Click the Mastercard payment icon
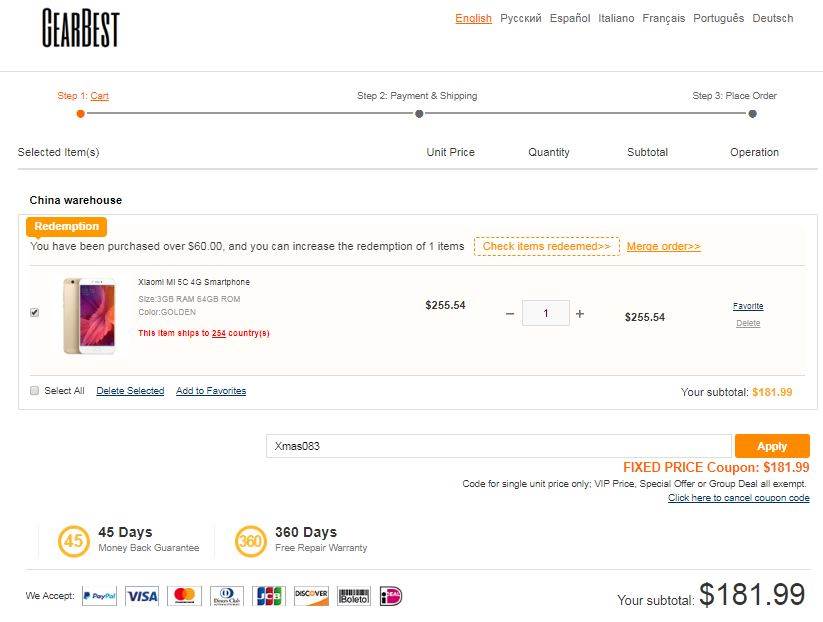Viewport: 823px width, 622px height. coord(184,596)
